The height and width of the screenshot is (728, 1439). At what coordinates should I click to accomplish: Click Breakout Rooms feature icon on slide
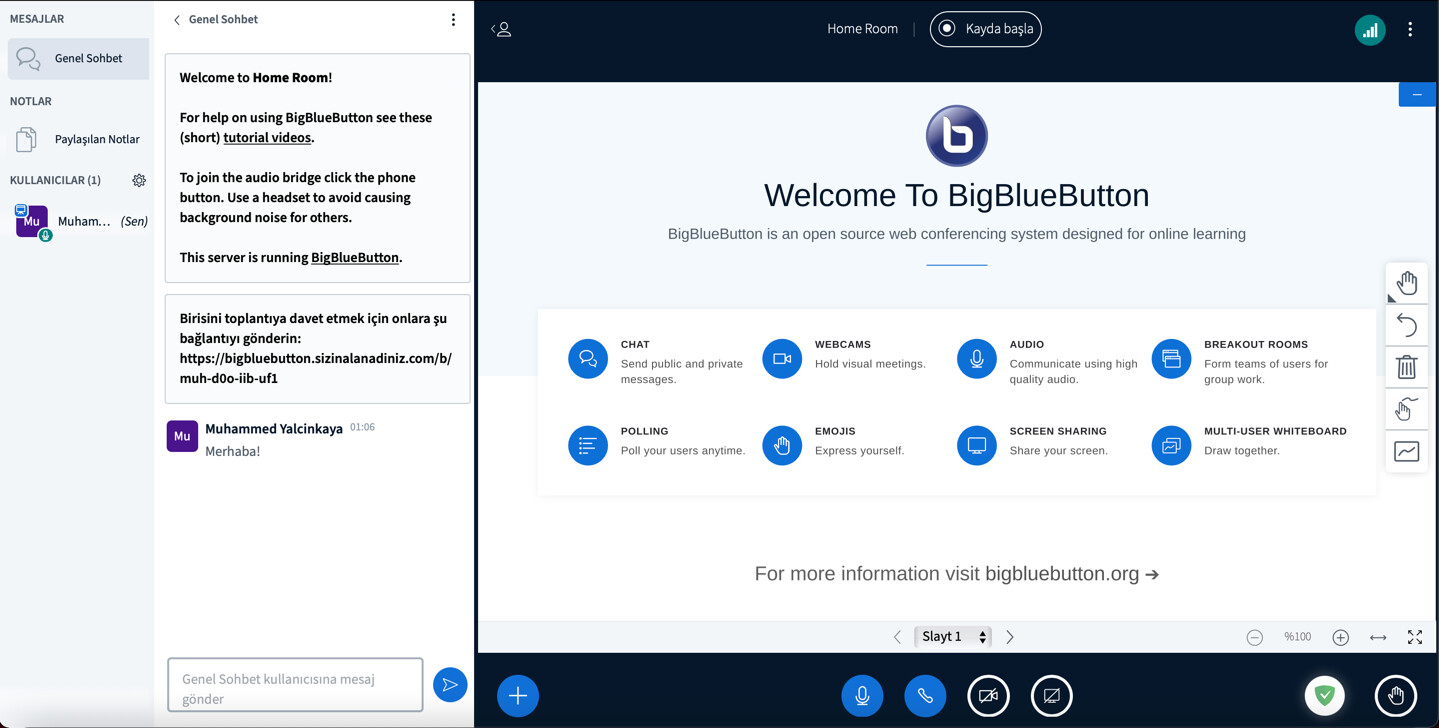1171,359
